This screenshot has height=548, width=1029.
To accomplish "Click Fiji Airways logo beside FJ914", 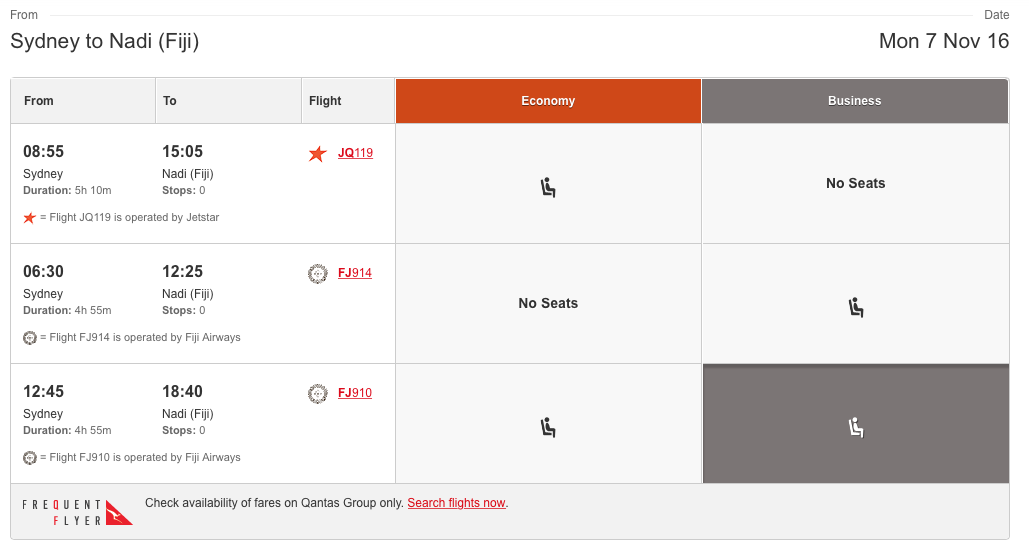I will (318, 274).
